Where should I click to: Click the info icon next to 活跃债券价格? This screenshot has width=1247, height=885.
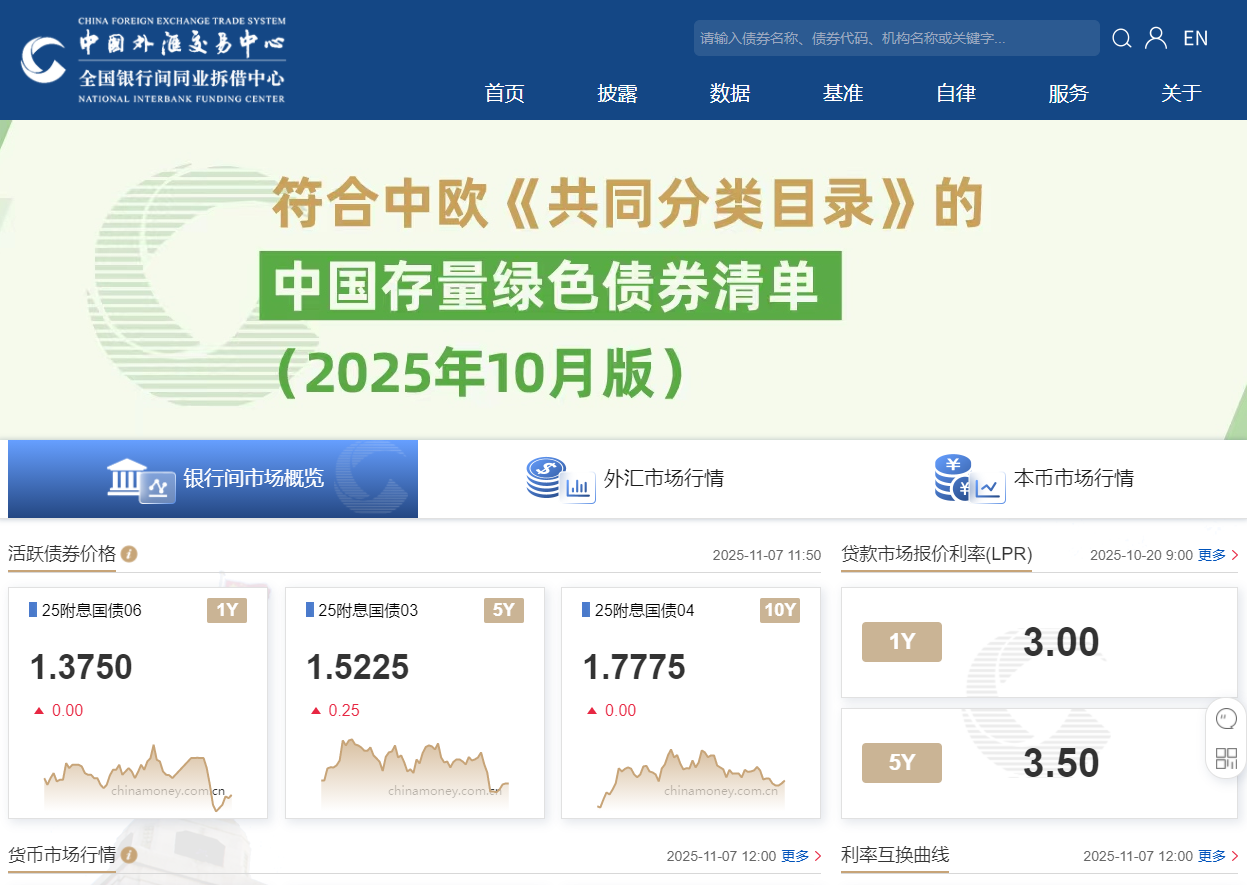[128, 554]
